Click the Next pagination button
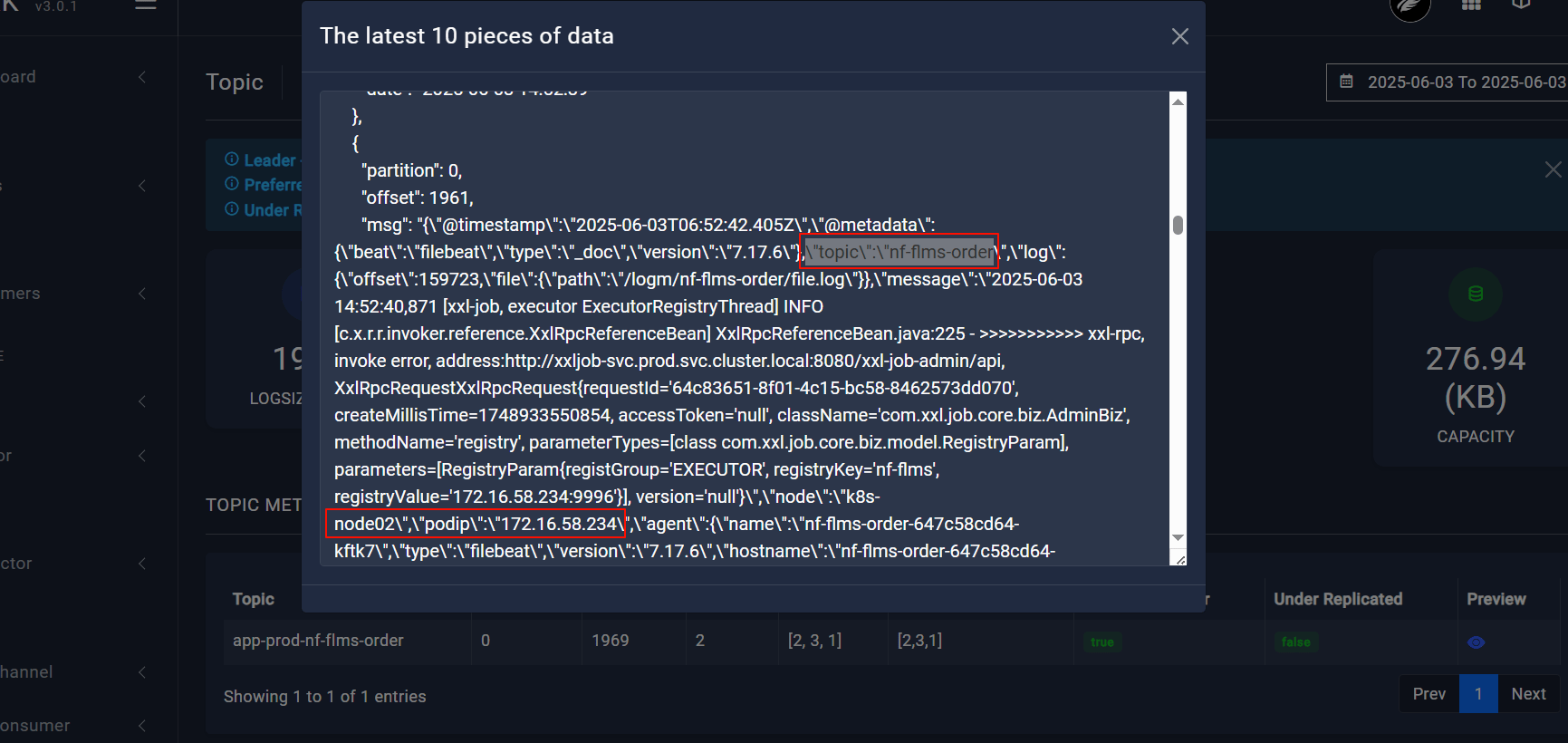 pos(1528,694)
